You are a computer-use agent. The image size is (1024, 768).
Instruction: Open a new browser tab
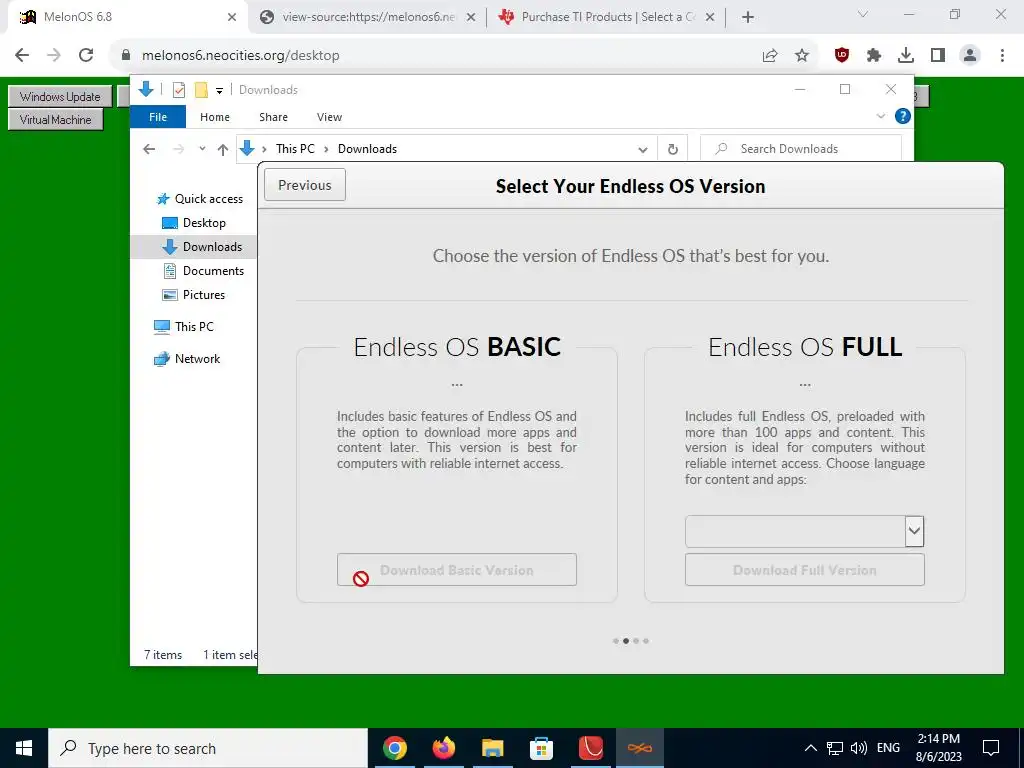(748, 18)
